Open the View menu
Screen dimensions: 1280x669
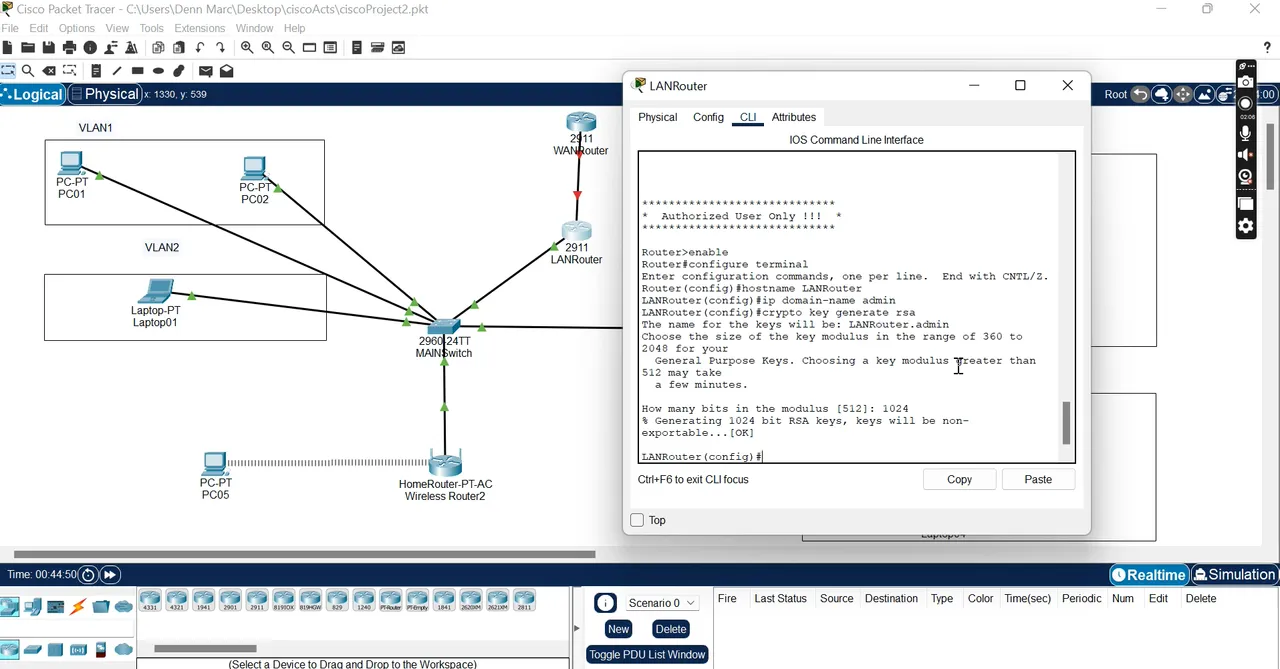[x=117, y=28]
